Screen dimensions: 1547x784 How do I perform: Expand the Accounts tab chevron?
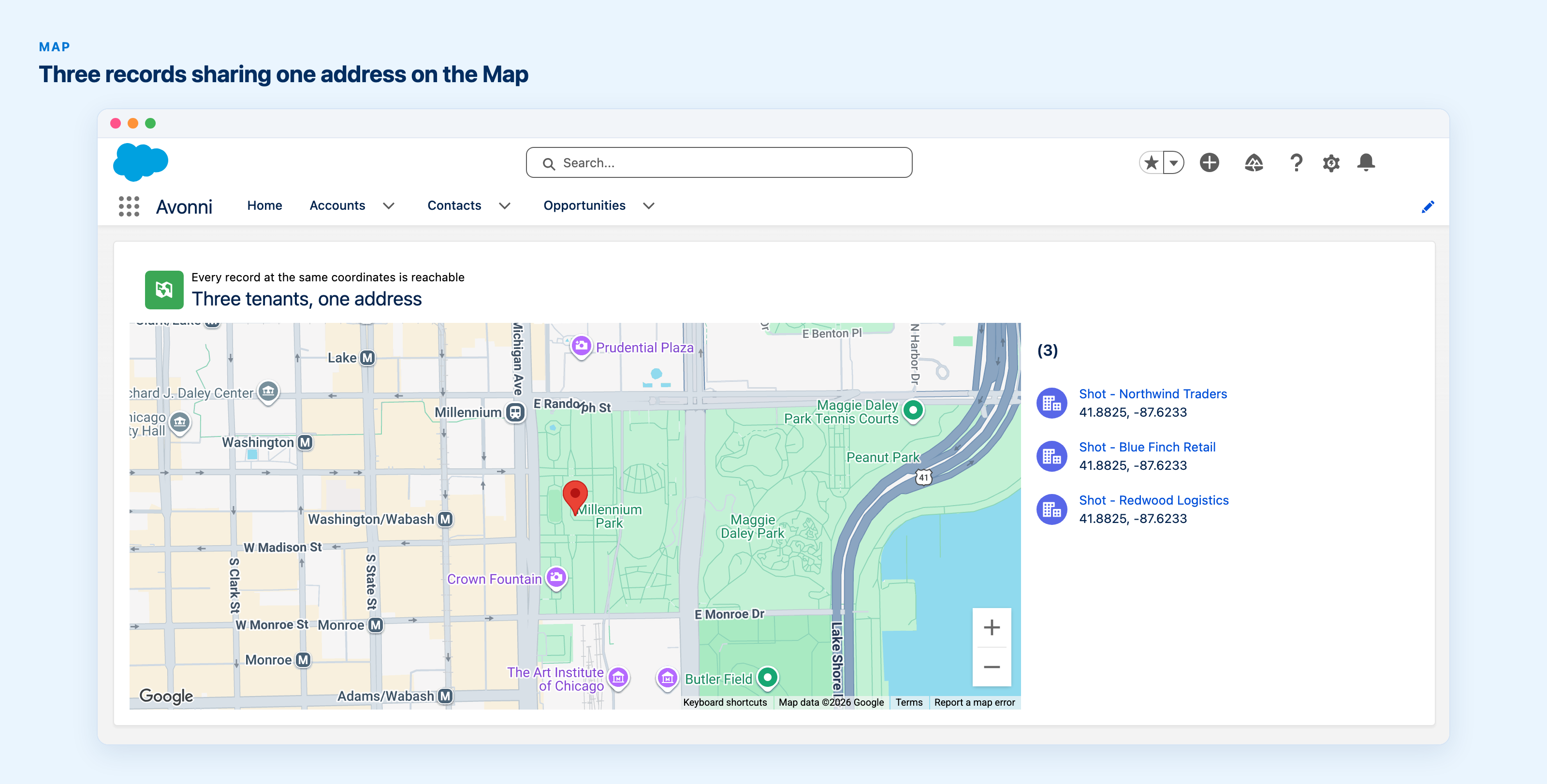pos(389,206)
